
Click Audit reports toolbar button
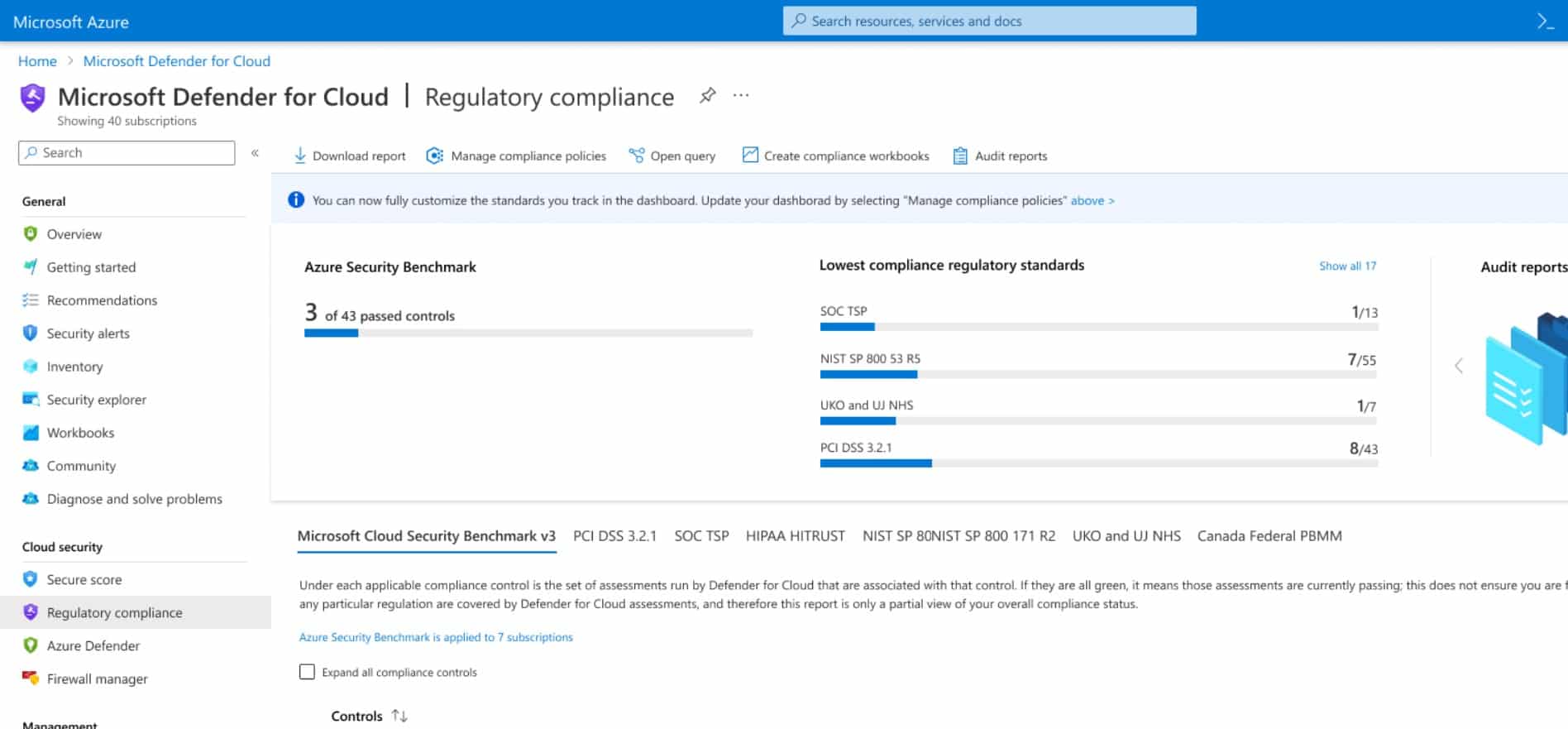pyautogui.click(x=1000, y=156)
